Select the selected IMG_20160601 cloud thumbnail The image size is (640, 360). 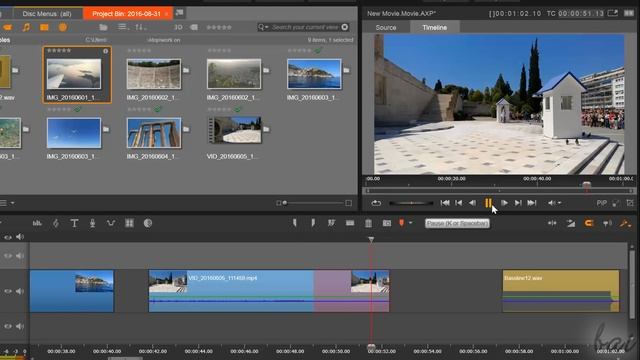[x=74, y=74]
